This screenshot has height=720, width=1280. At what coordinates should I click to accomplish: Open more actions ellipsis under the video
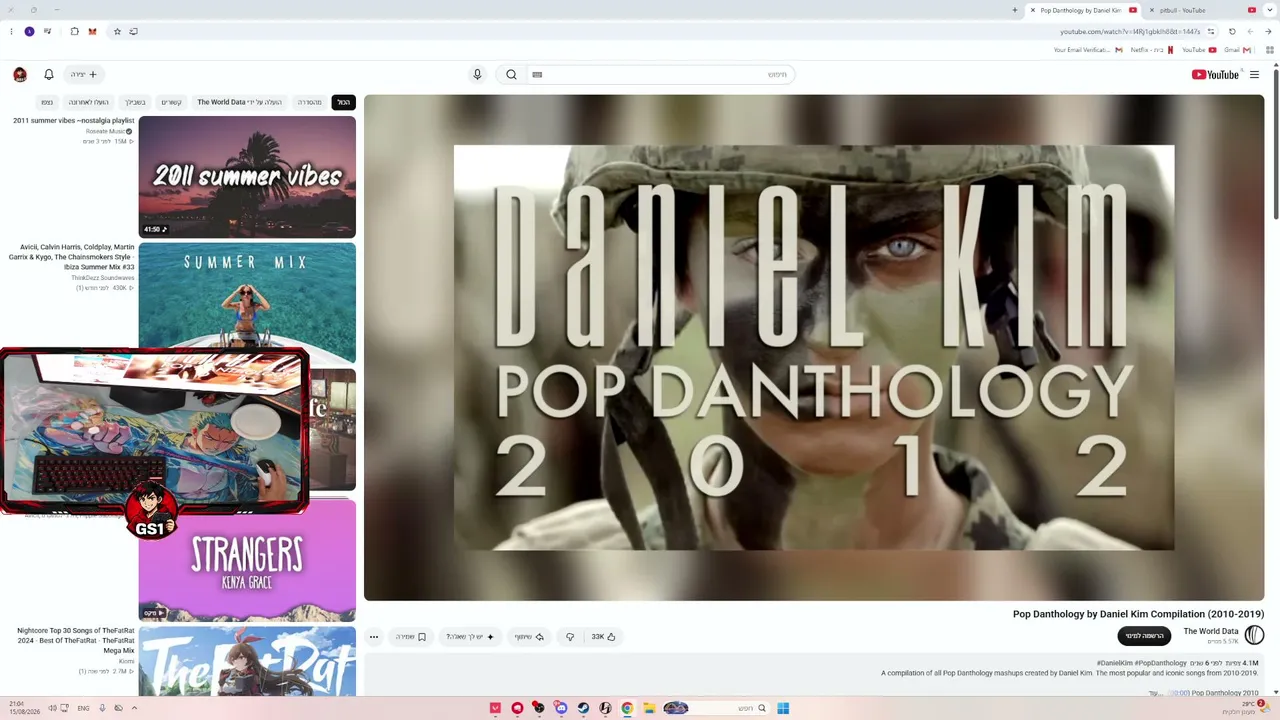click(x=374, y=636)
